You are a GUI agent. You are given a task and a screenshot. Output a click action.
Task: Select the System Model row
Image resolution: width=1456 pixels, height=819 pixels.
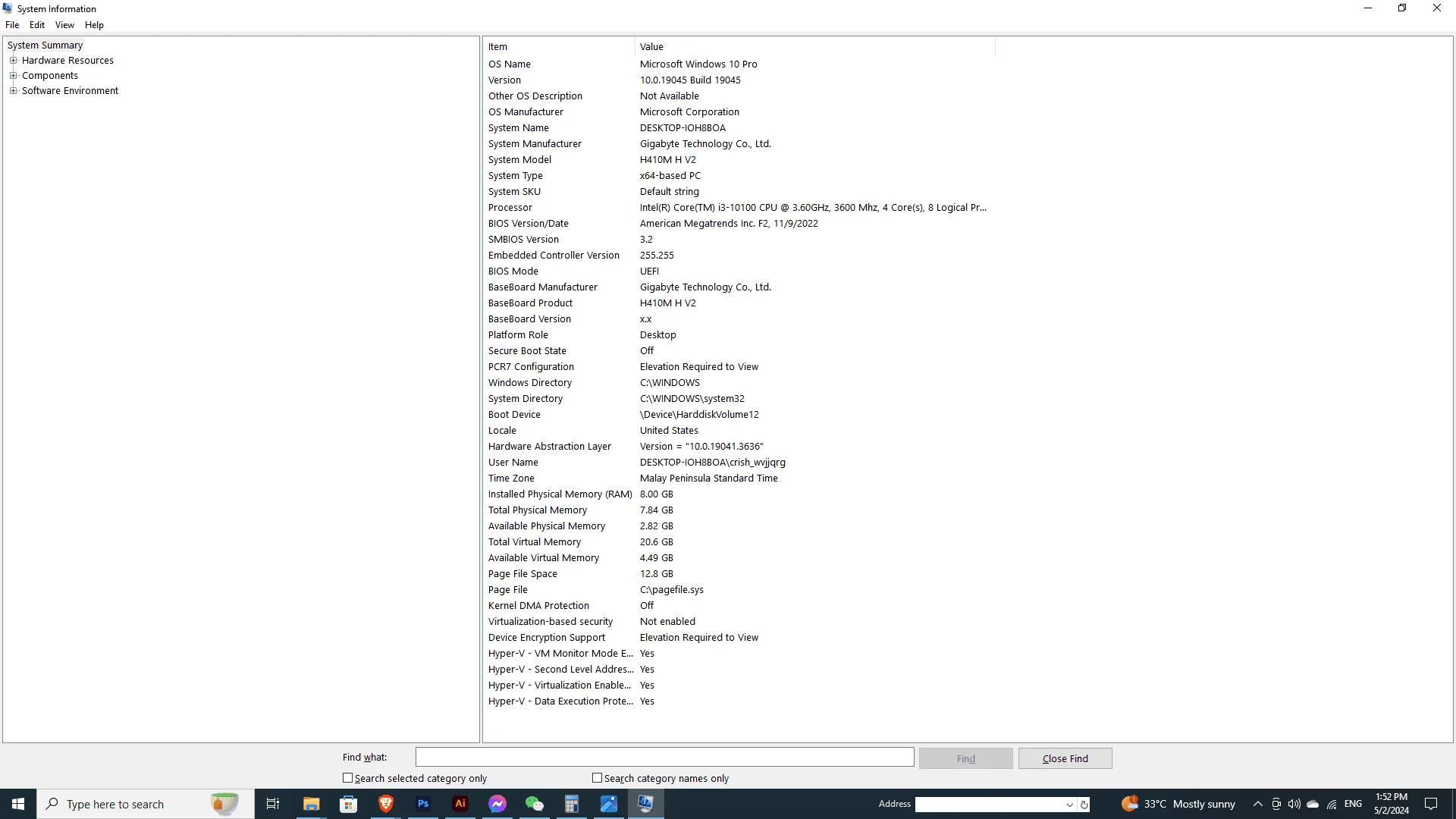(739, 160)
